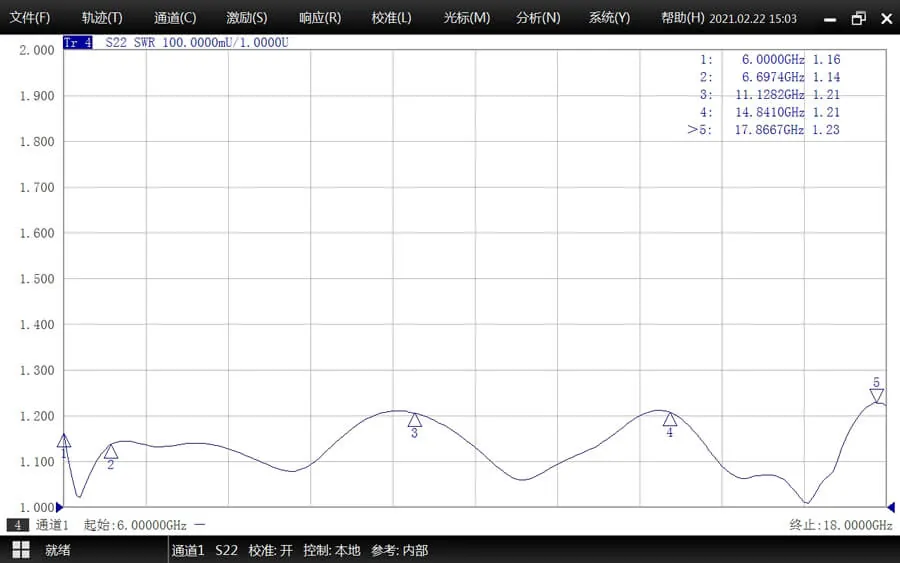Image resolution: width=900 pixels, height=563 pixels.
Task: Click marker 3 readout 11.1282GHz
Action: [770, 95]
